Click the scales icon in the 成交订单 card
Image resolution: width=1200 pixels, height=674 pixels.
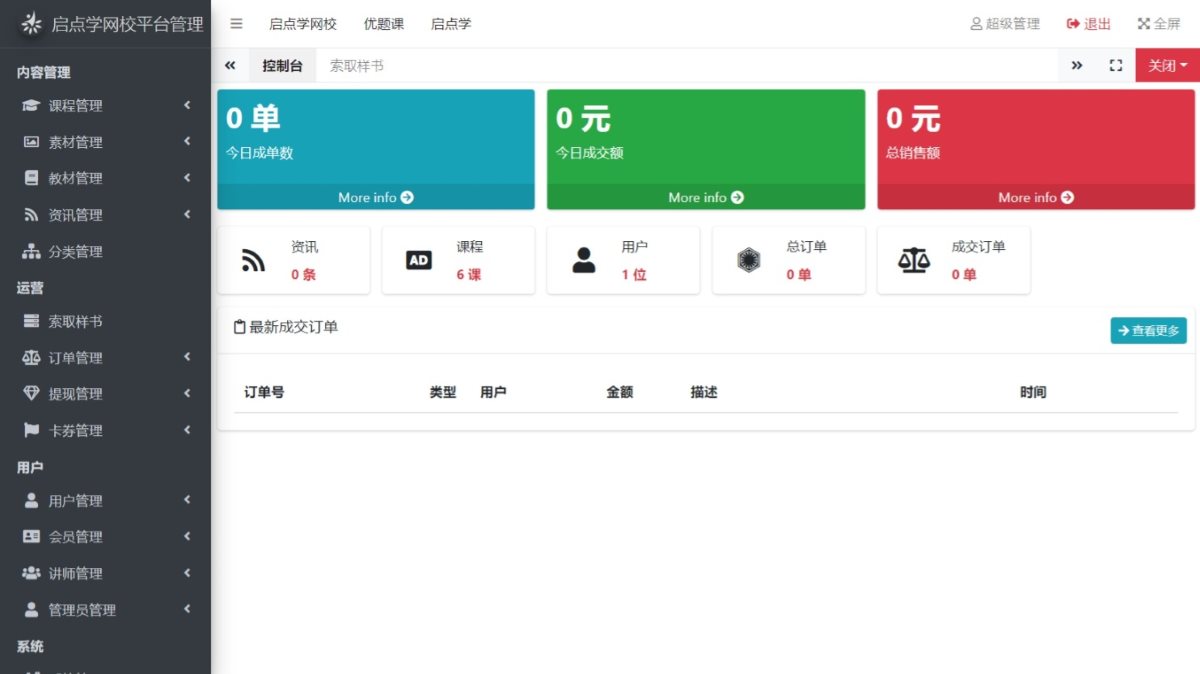[x=913, y=261]
